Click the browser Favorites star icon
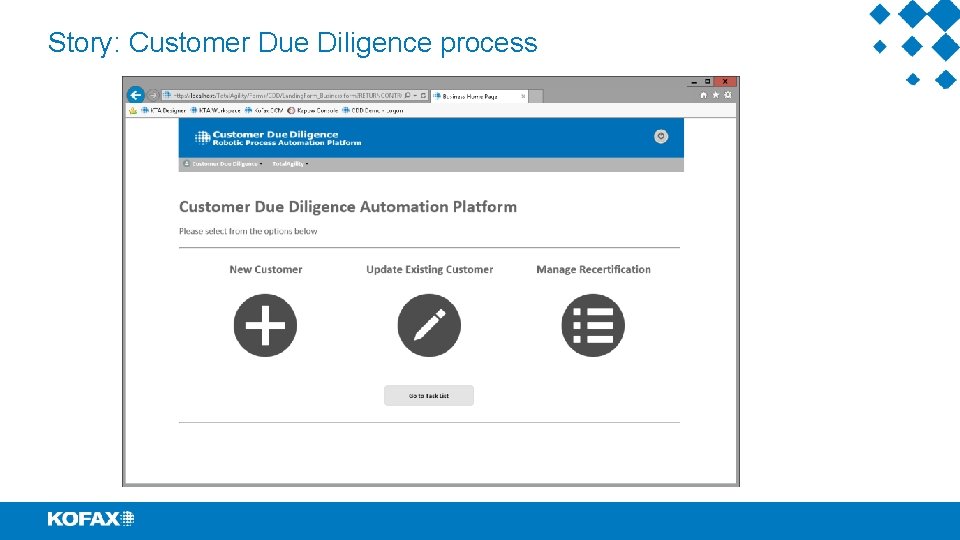This screenshot has height=540, width=960. 715,95
